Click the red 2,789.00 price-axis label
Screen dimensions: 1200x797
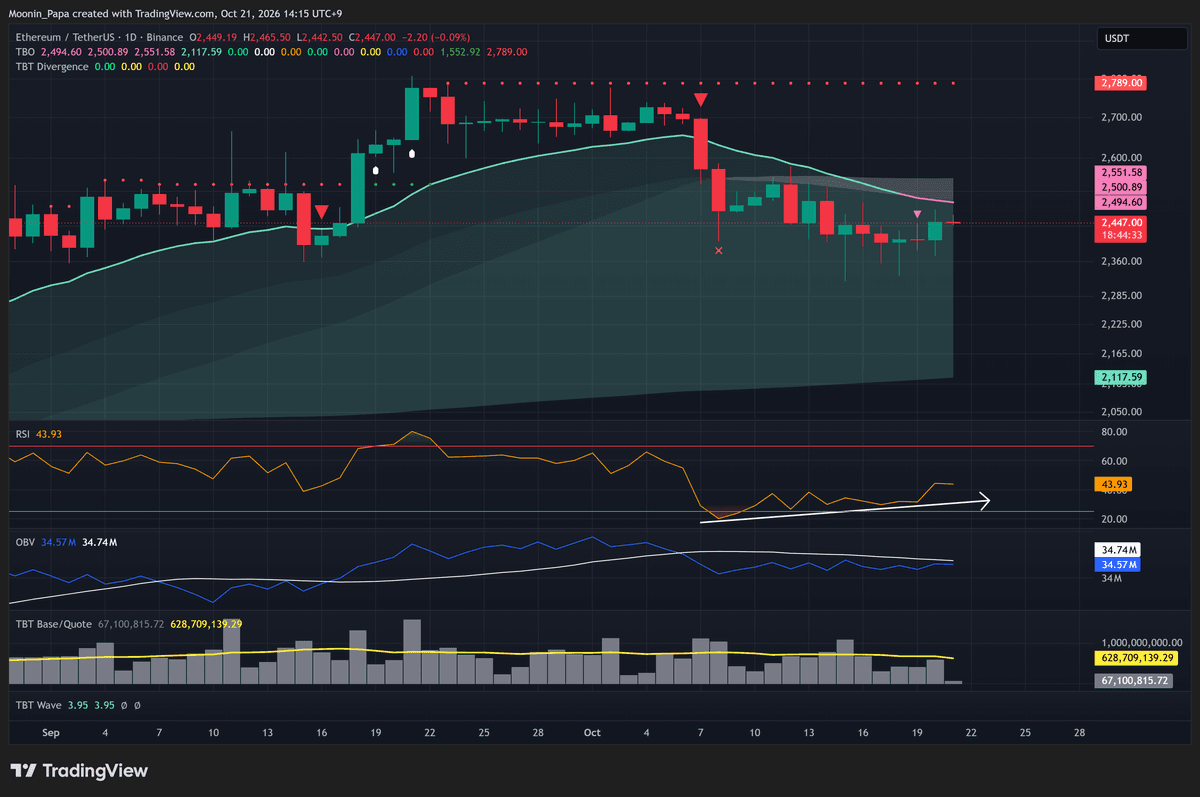[1122, 83]
